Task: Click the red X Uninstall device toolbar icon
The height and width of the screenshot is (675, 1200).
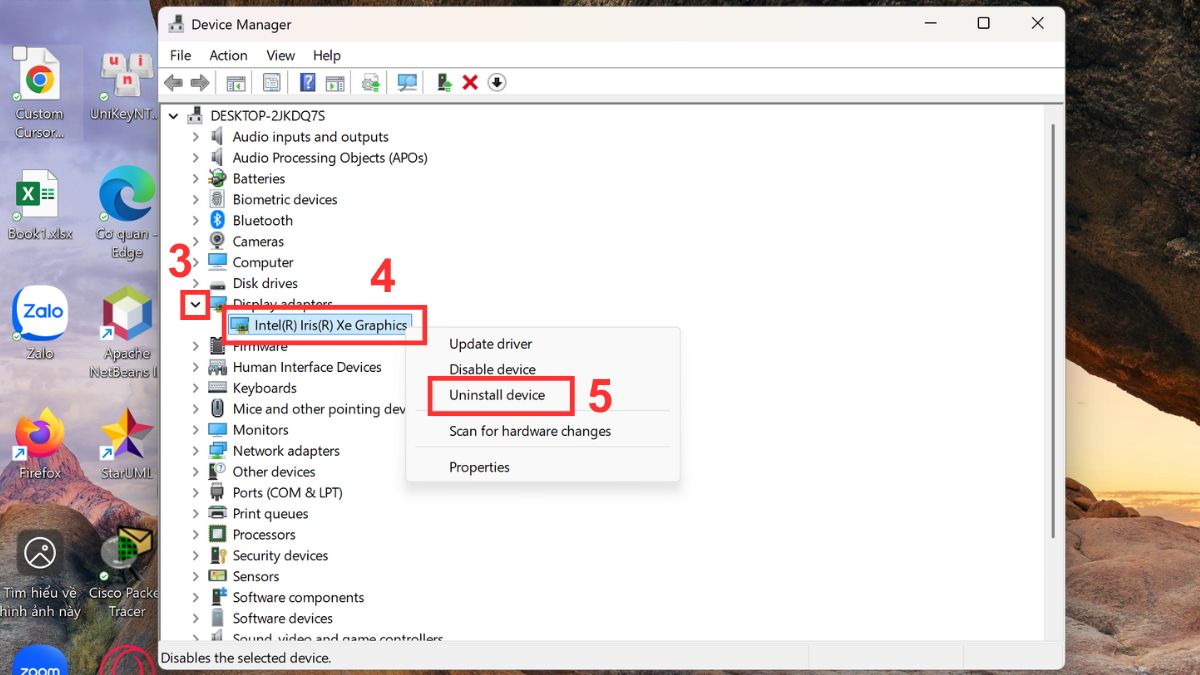Action: coord(470,82)
